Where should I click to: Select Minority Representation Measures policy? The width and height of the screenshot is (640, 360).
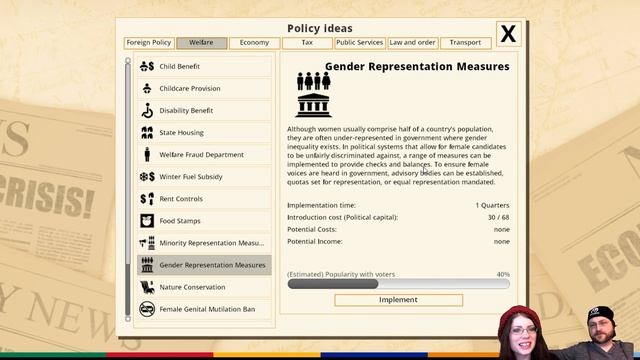point(204,243)
